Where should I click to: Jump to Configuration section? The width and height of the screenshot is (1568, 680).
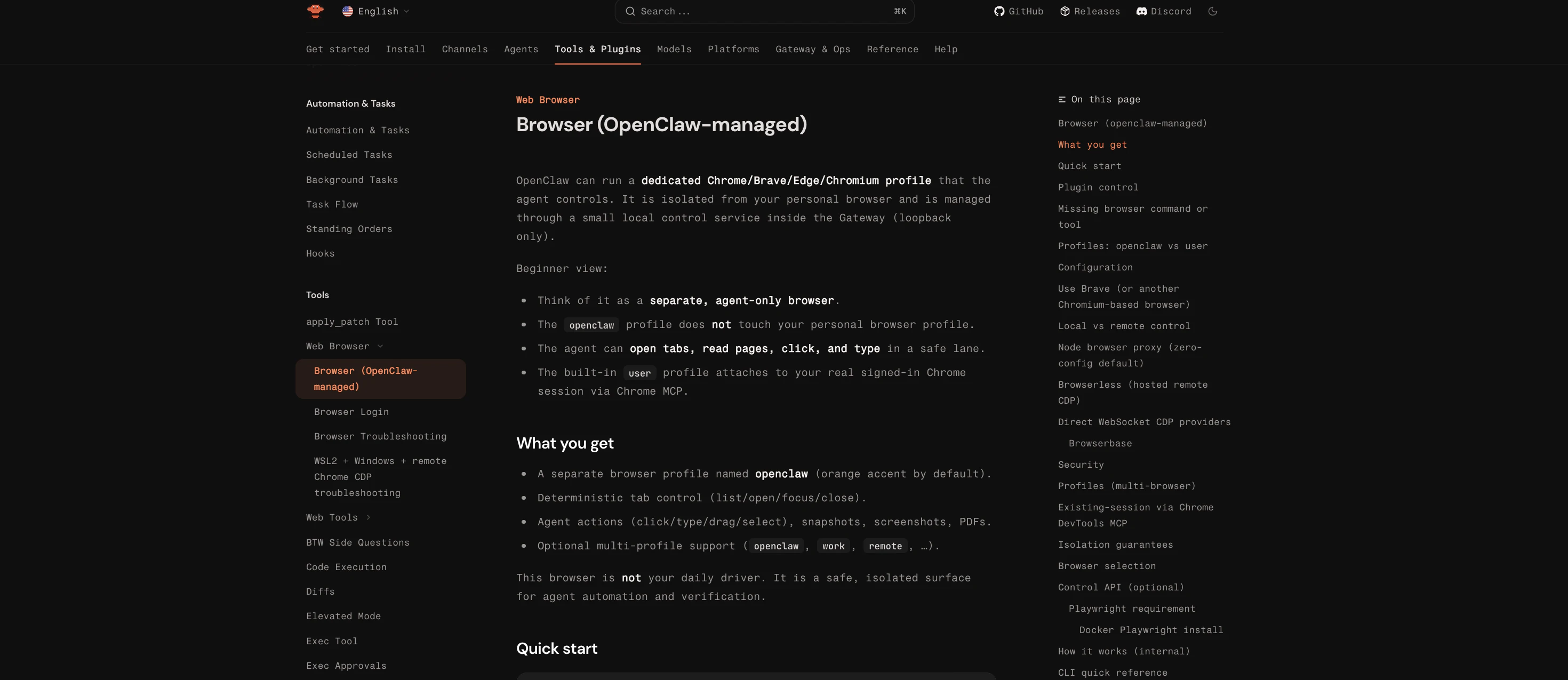click(x=1095, y=267)
